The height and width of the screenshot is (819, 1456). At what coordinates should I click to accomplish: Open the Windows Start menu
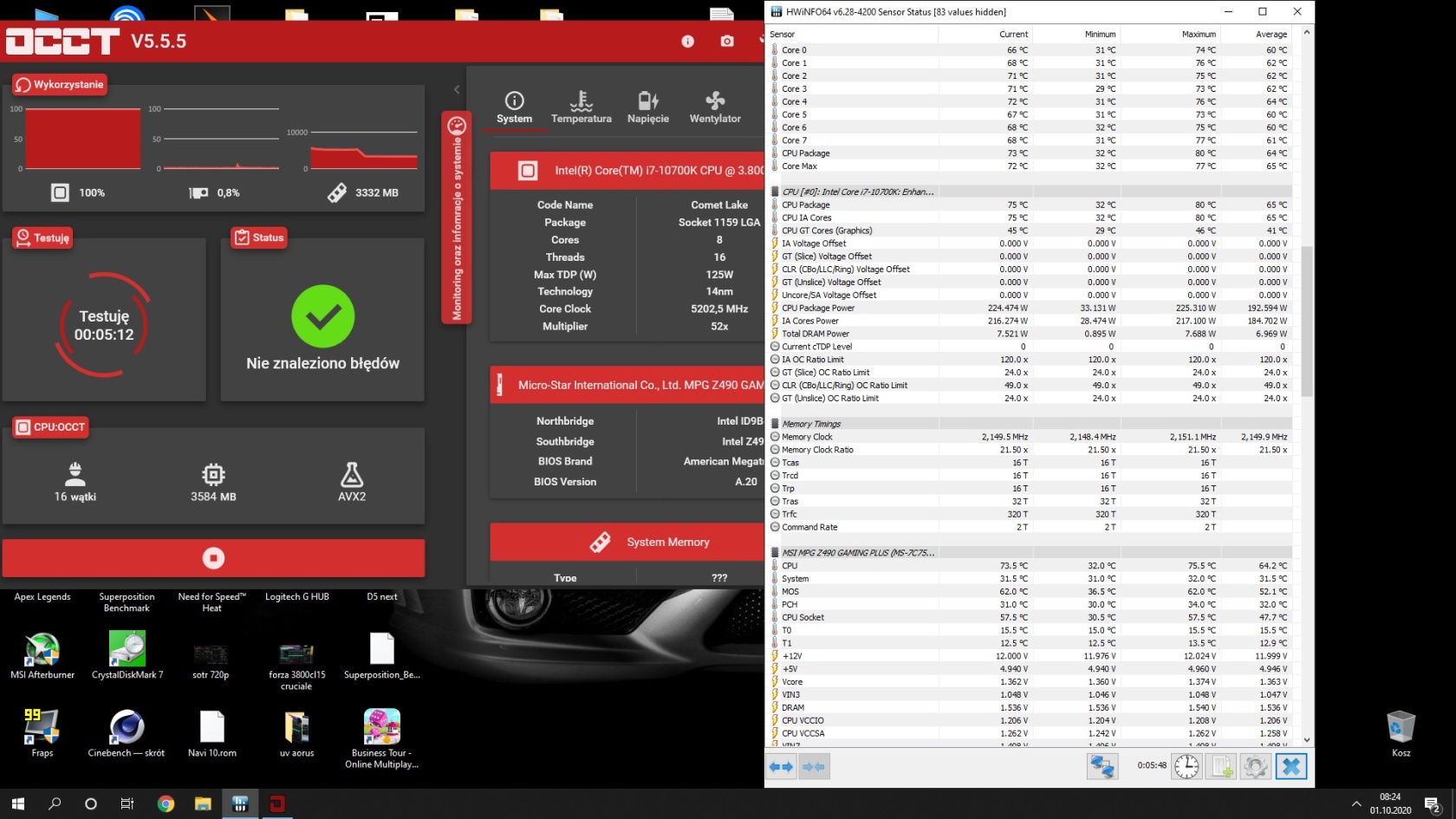(18, 803)
